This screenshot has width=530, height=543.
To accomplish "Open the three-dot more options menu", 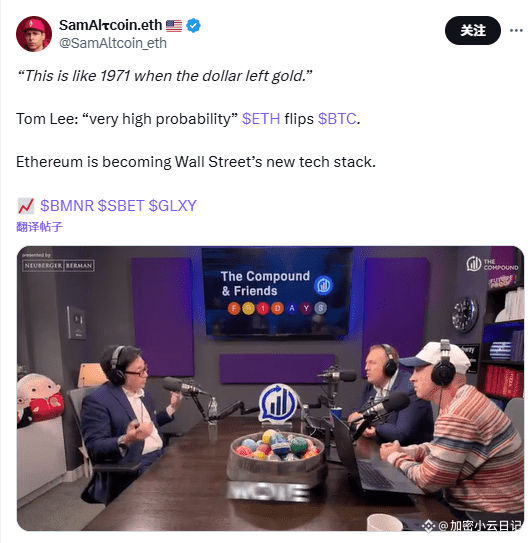I will [x=516, y=30].
